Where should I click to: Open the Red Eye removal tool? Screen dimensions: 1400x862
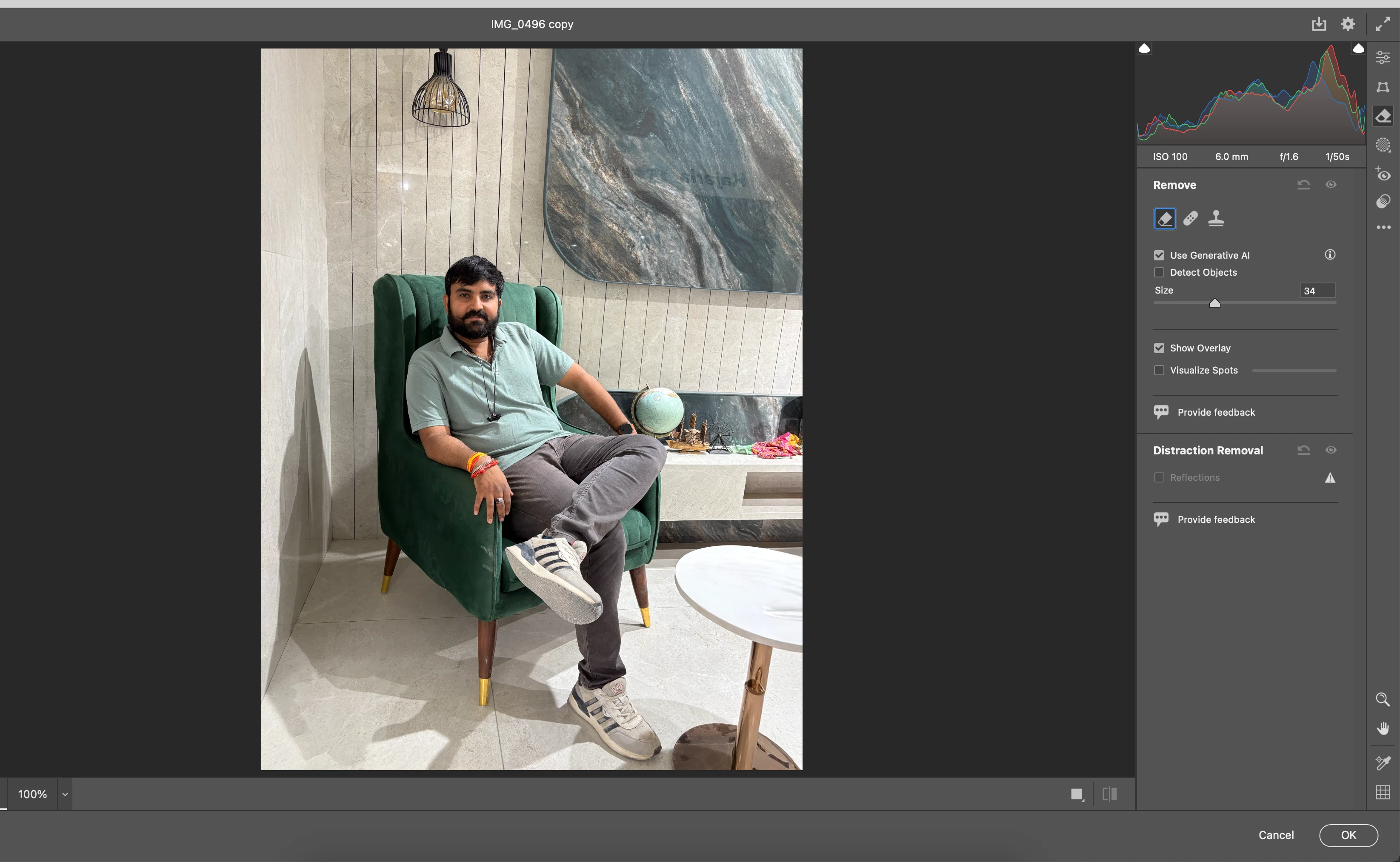[x=1383, y=174]
